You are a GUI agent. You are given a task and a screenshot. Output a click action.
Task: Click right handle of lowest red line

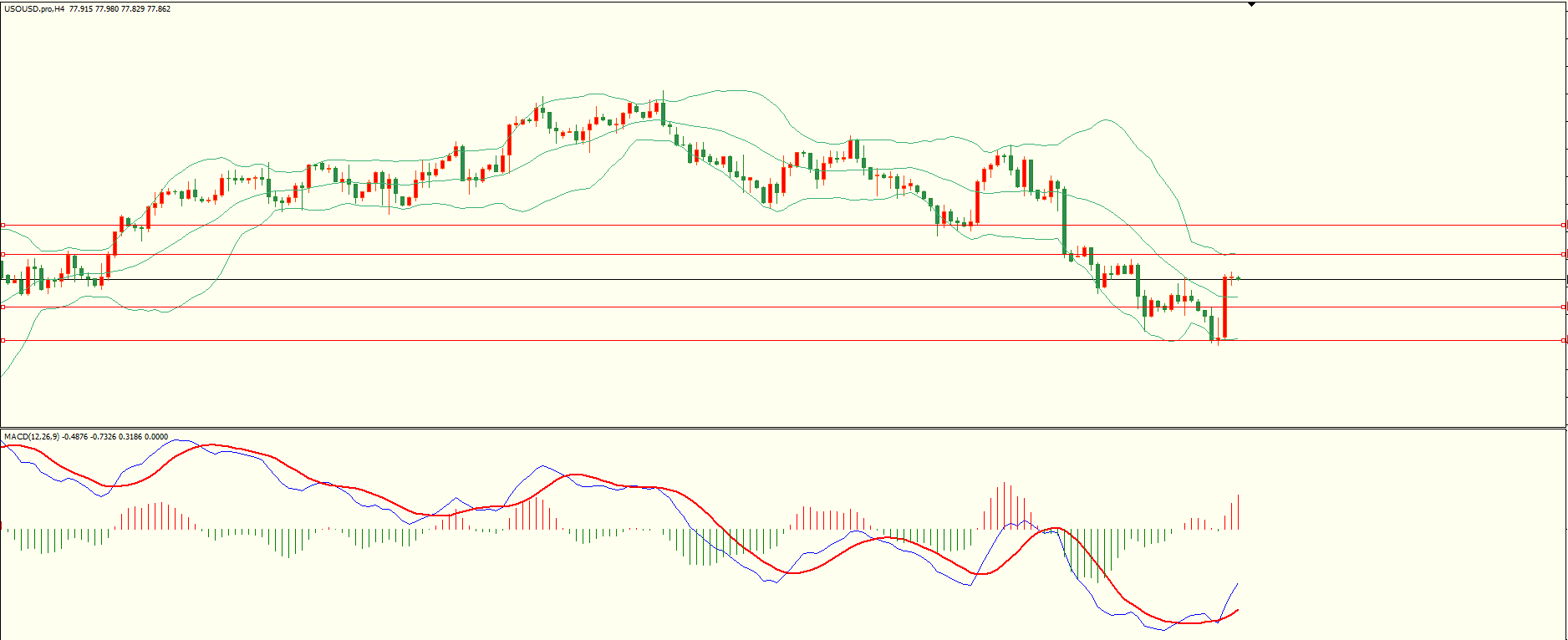pyautogui.click(x=1563, y=340)
